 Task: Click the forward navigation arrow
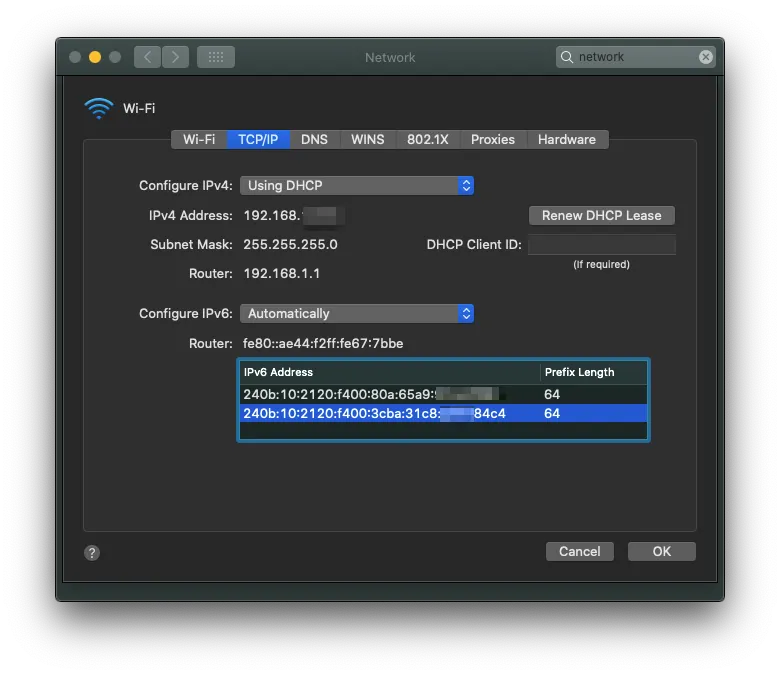(x=175, y=57)
